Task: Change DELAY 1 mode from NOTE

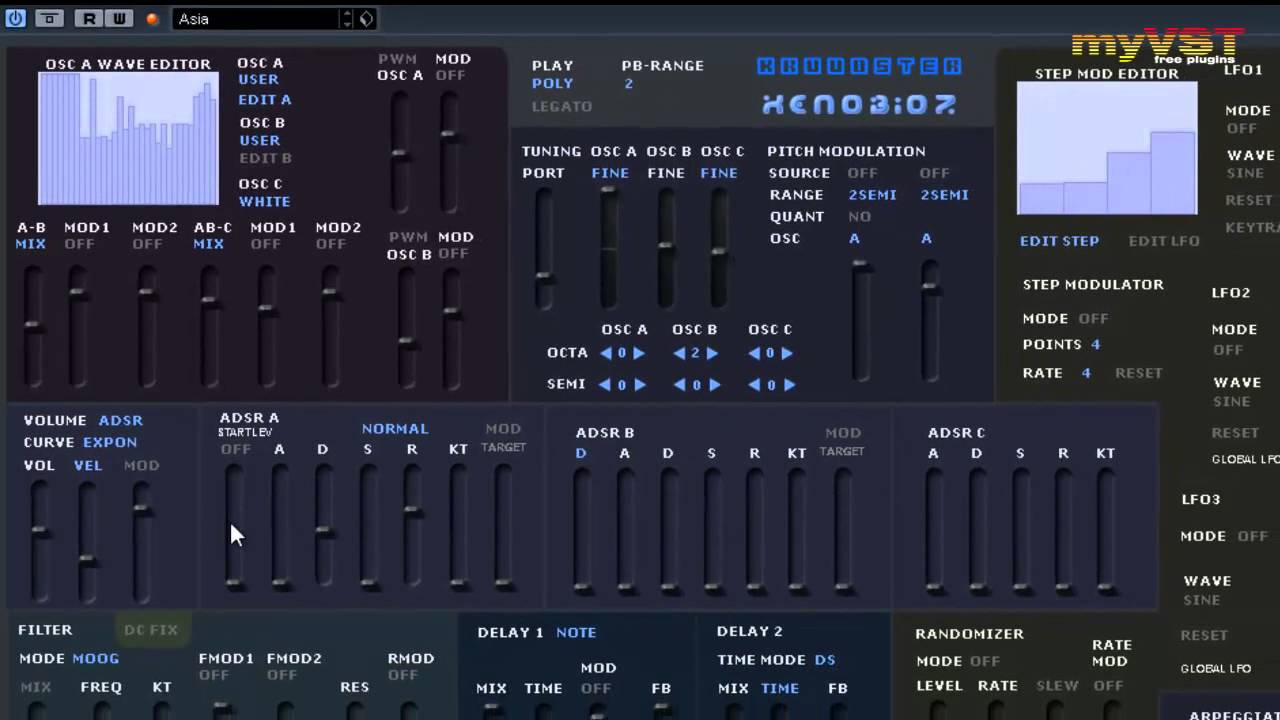Action: pos(576,633)
